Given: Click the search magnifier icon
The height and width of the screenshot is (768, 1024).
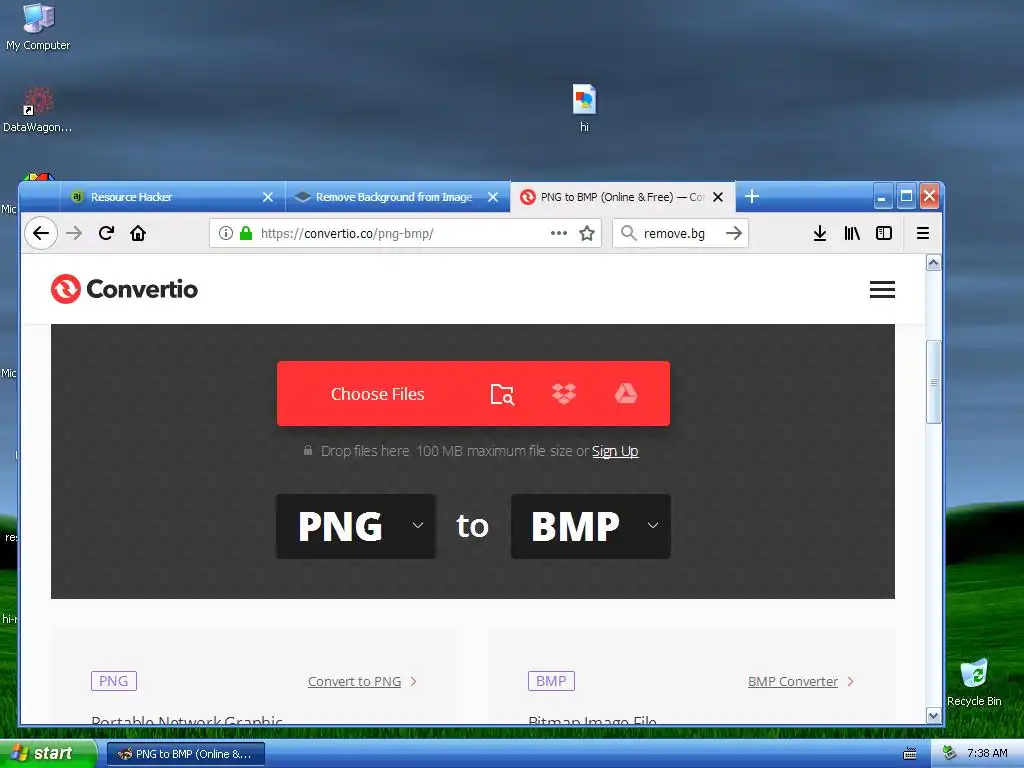Looking at the screenshot, I should (628, 233).
